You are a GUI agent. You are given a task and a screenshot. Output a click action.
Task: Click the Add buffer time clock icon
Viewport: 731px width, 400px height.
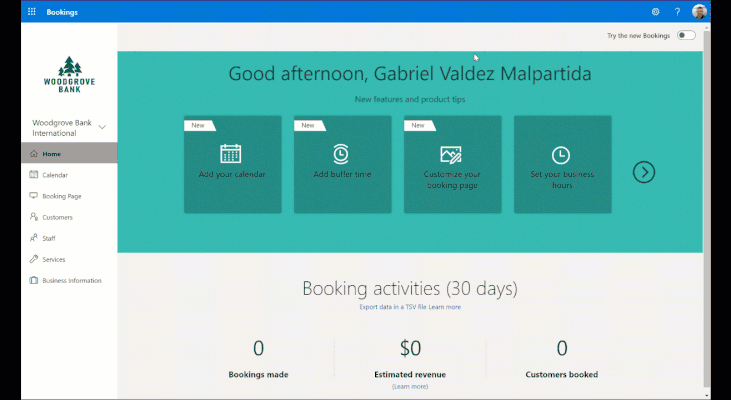point(341,154)
